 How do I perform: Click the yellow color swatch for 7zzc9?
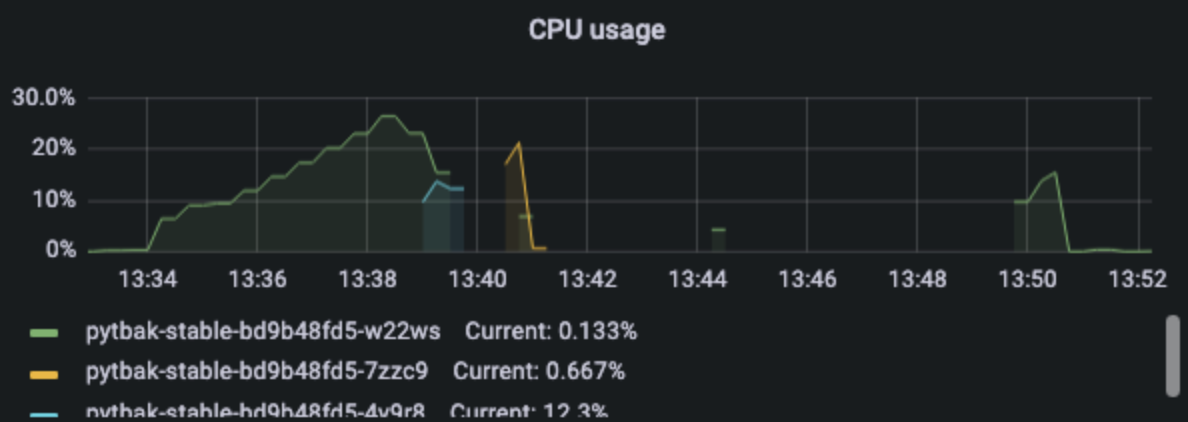tap(44, 374)
